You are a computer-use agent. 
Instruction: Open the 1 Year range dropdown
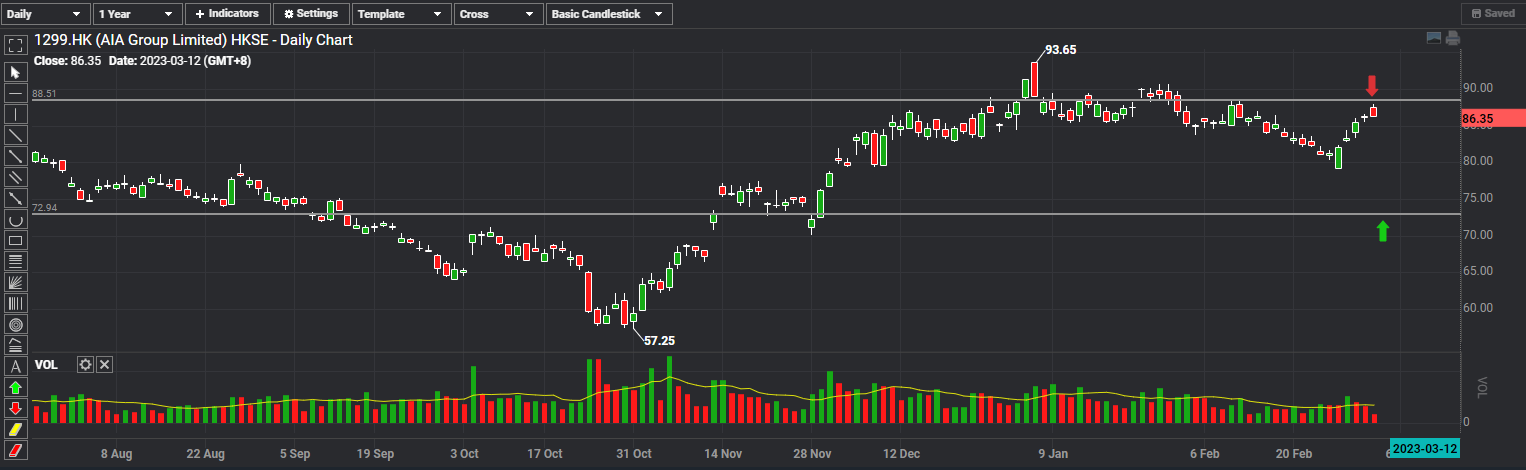click(138, 14)
